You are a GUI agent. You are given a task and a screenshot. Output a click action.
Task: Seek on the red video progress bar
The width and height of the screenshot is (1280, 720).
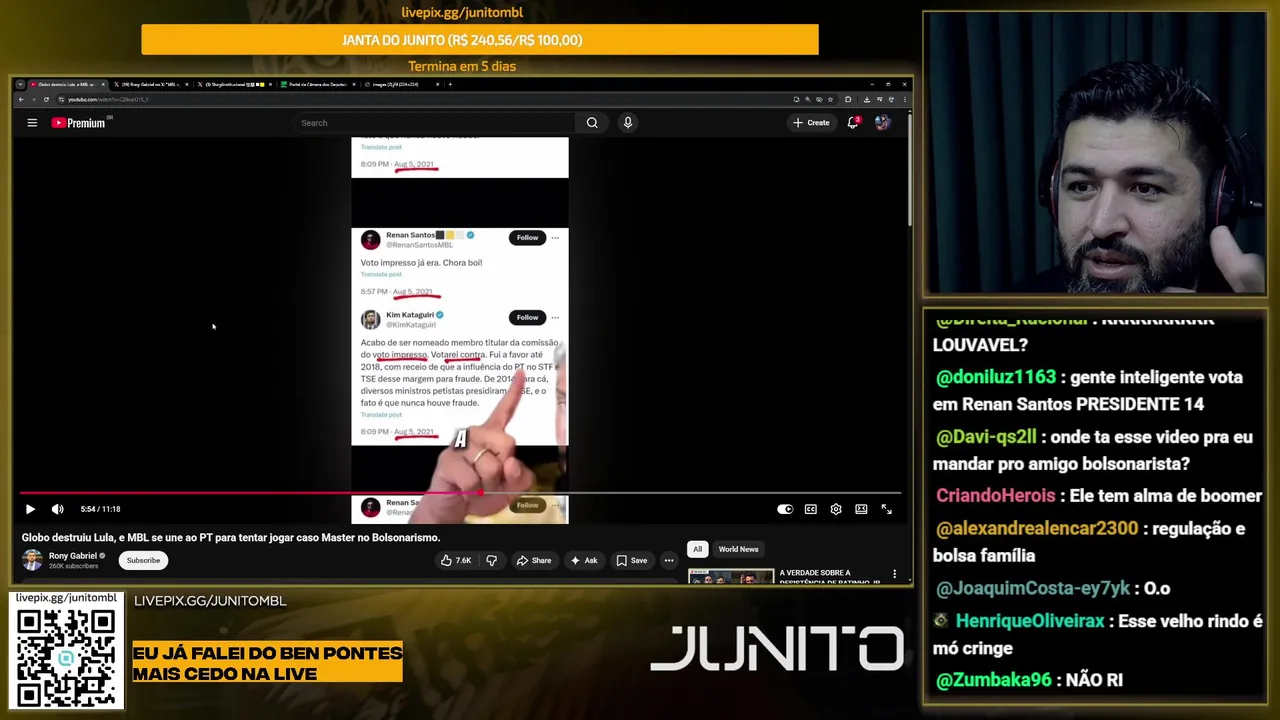tap(460, 493)
